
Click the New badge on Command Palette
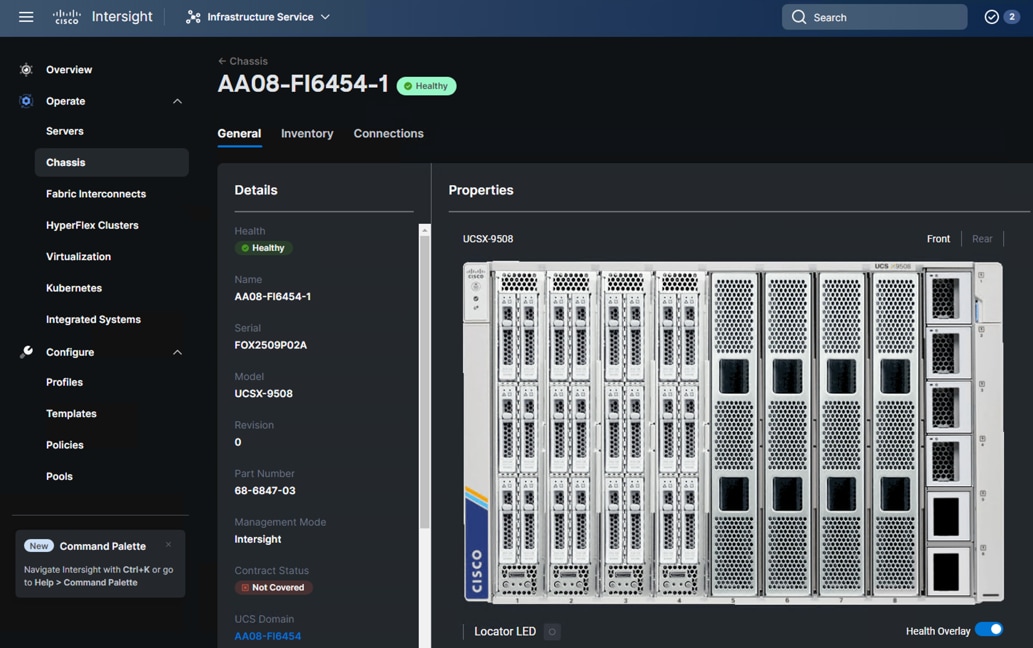(39, 546)
